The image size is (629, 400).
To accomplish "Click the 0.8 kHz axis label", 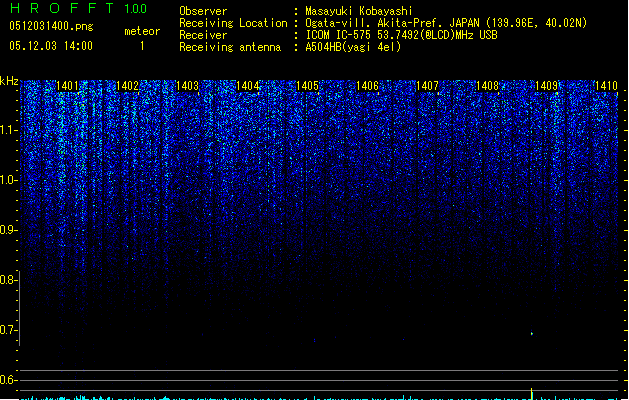I will (9, 280).
